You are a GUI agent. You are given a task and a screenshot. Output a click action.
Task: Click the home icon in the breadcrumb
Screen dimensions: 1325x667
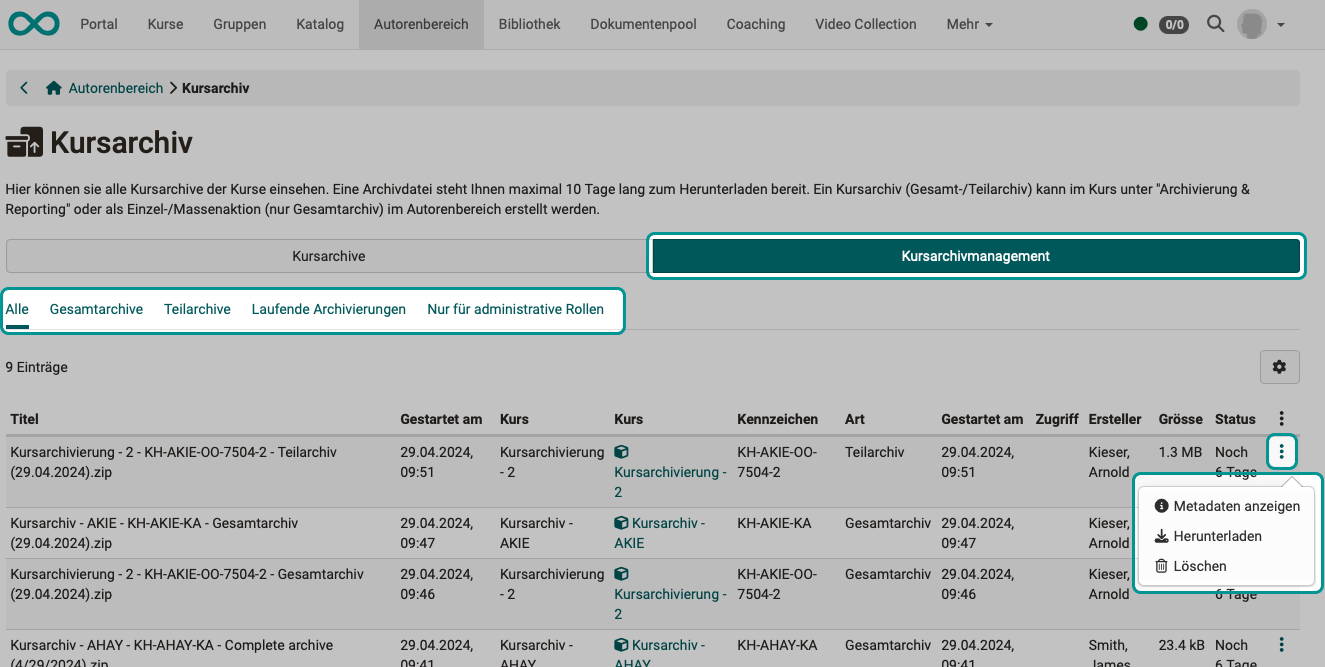[x=53, y=87]
